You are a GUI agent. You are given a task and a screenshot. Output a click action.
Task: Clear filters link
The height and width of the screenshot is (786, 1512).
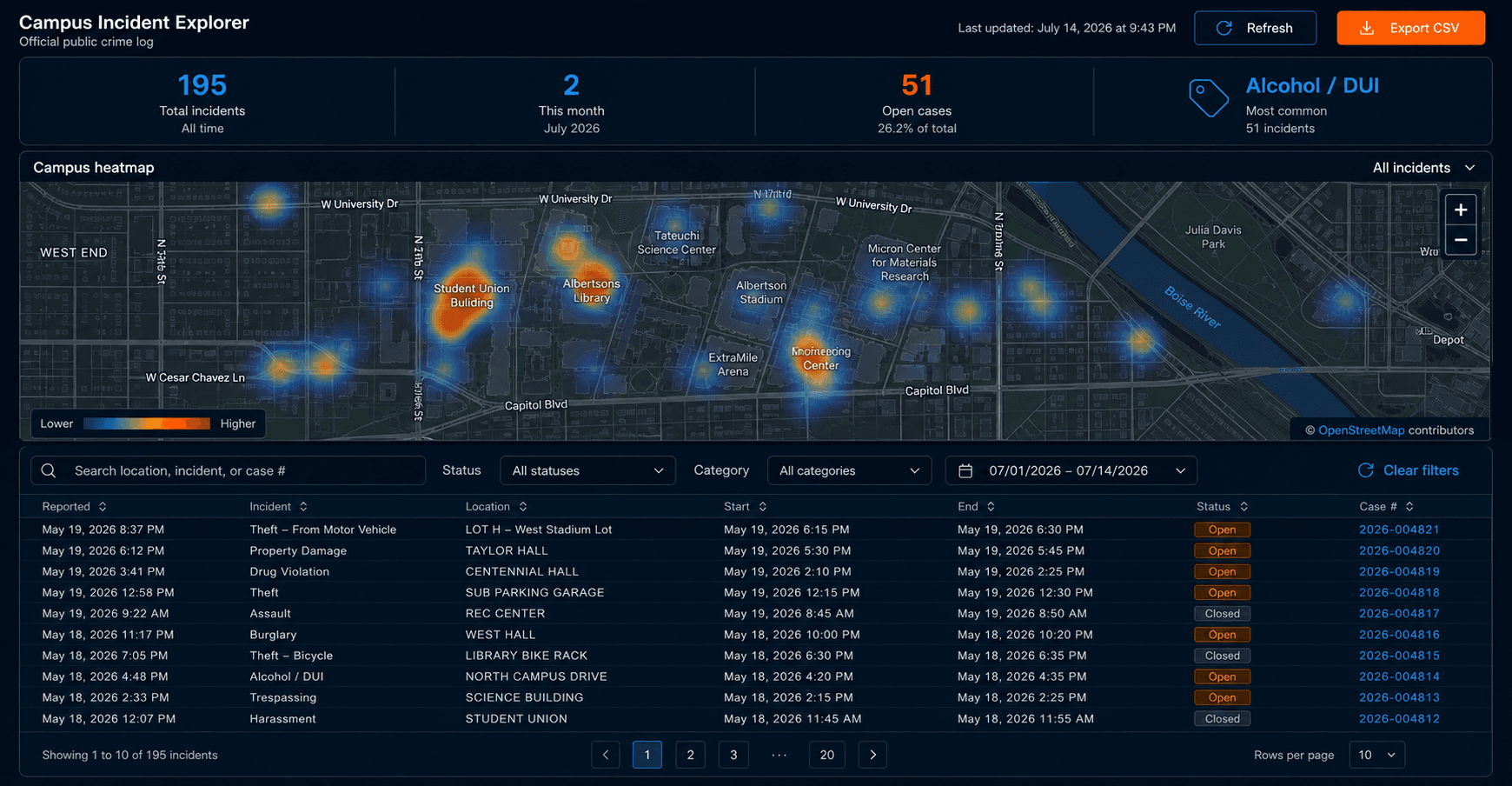coord(1408,470)
